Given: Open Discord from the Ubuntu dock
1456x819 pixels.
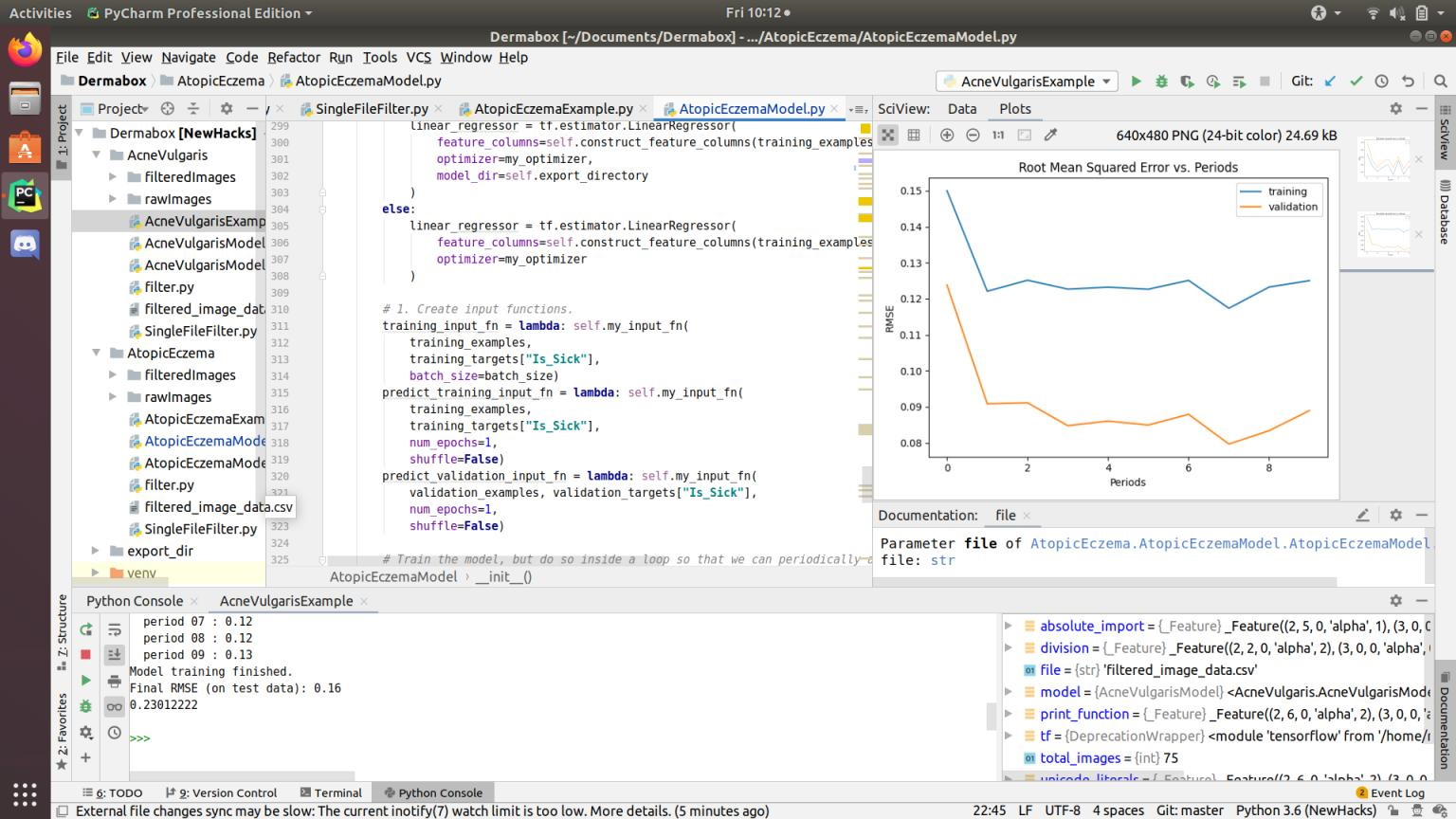Looking at the screenshot, I should coord(26,245).
